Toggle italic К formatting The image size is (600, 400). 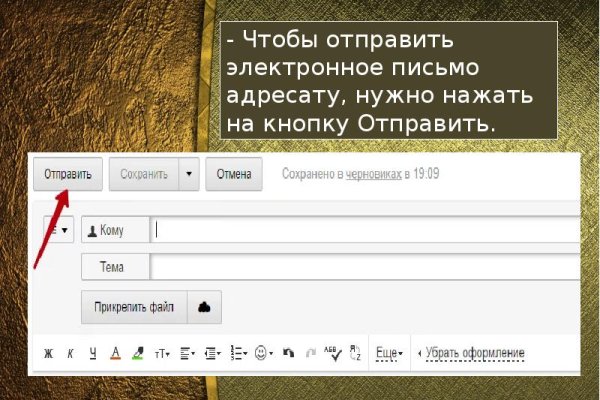(70, 354)
